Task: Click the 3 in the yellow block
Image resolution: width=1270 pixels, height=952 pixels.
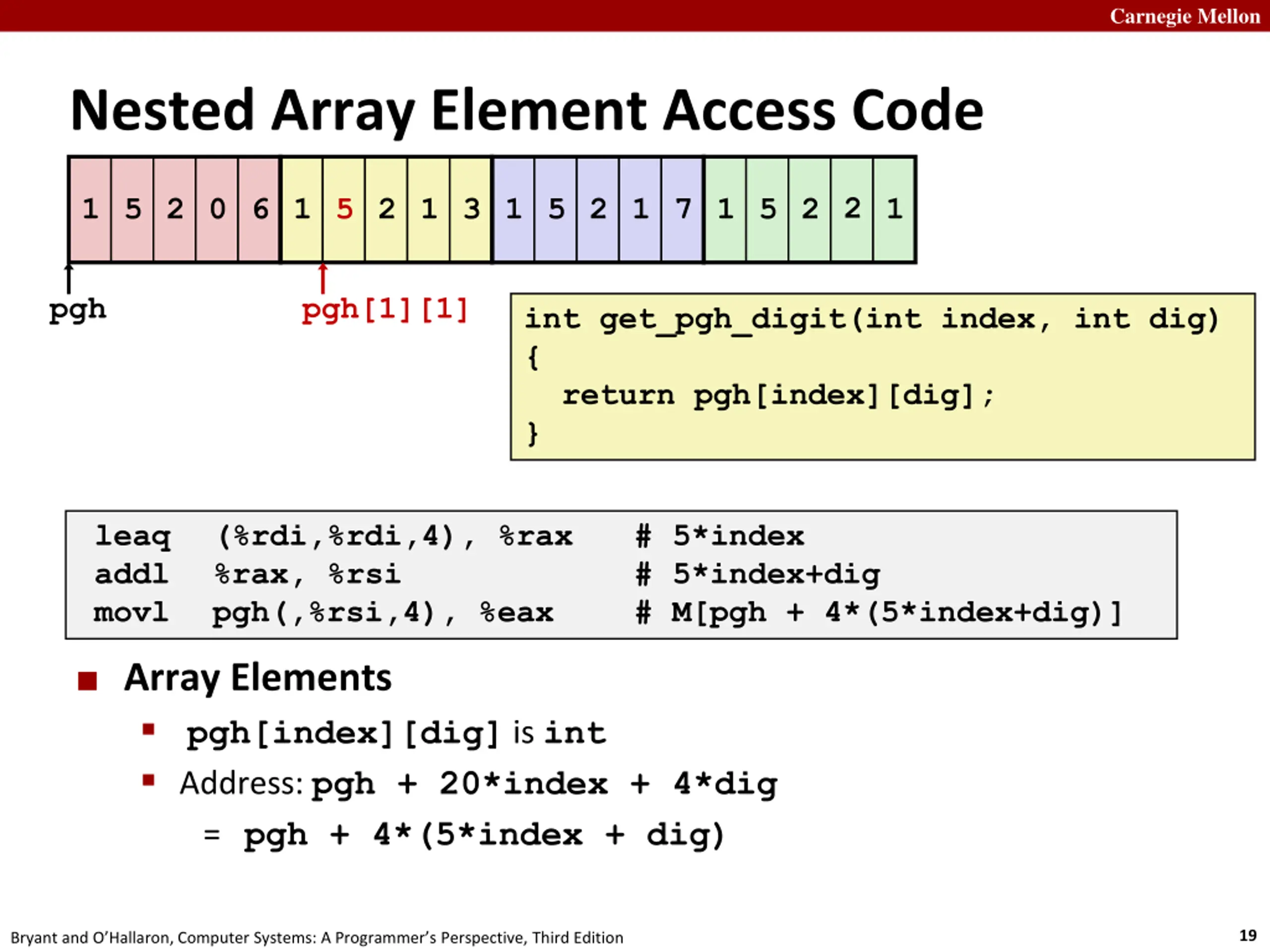Action: coord(471,209)
